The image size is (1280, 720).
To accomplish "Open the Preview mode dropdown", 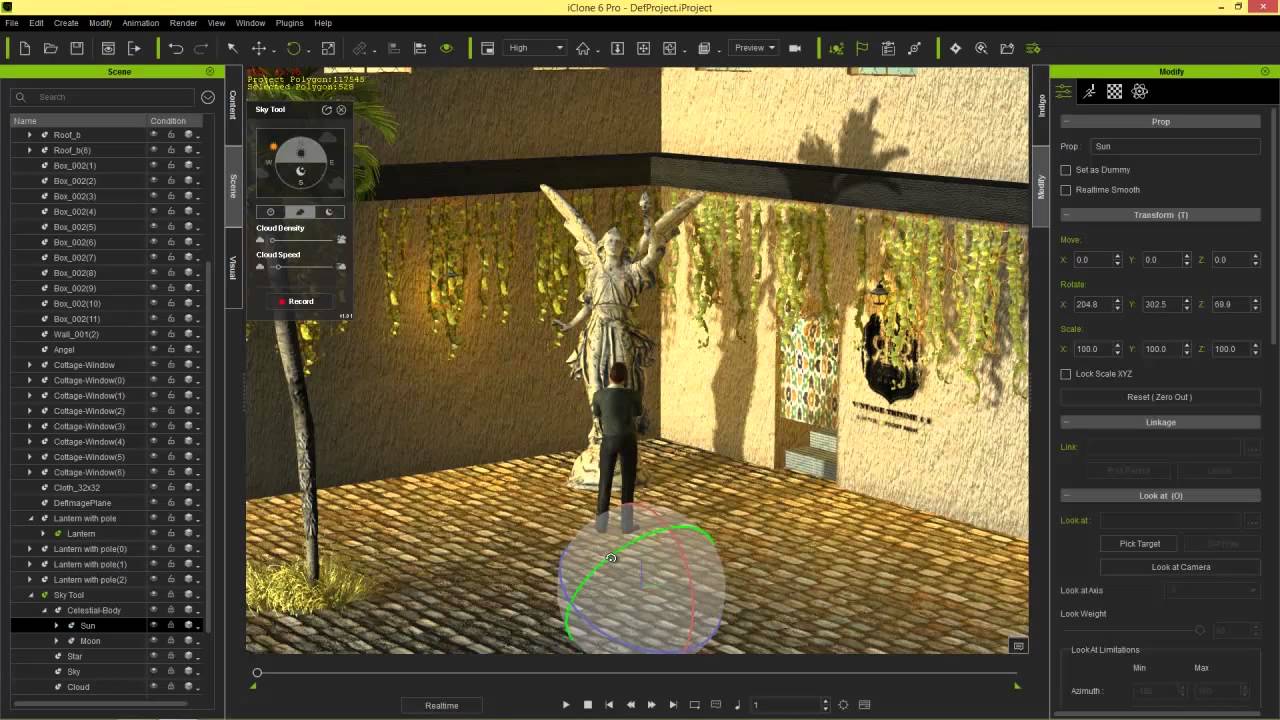I will 754,48.
